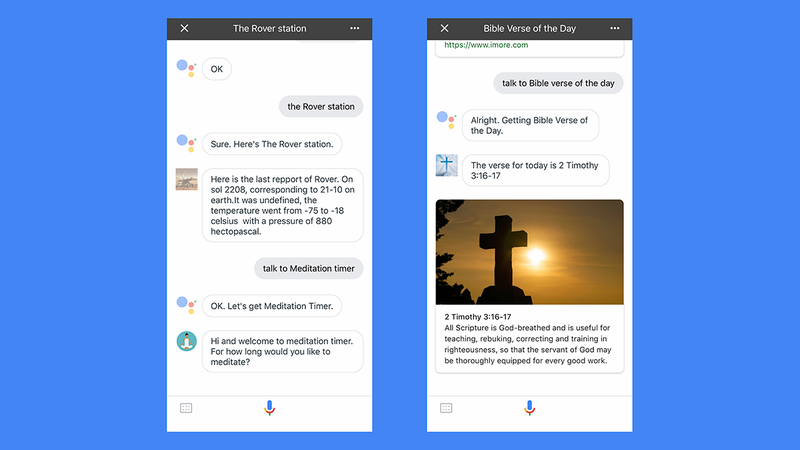The image size is (800, 450).
Task: Click the '2 Timothy 3:16-17' card heading
Action: 478,317
